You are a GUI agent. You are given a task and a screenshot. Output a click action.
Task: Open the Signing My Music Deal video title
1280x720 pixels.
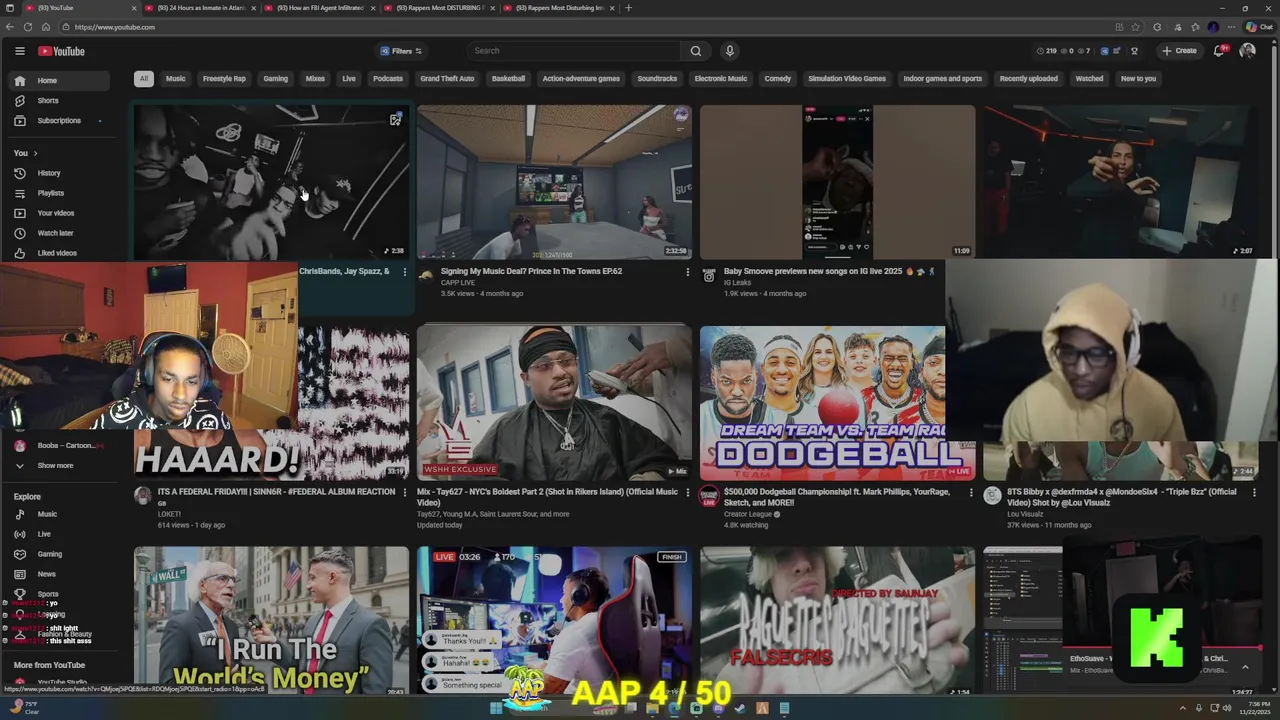tap(531, 271)
